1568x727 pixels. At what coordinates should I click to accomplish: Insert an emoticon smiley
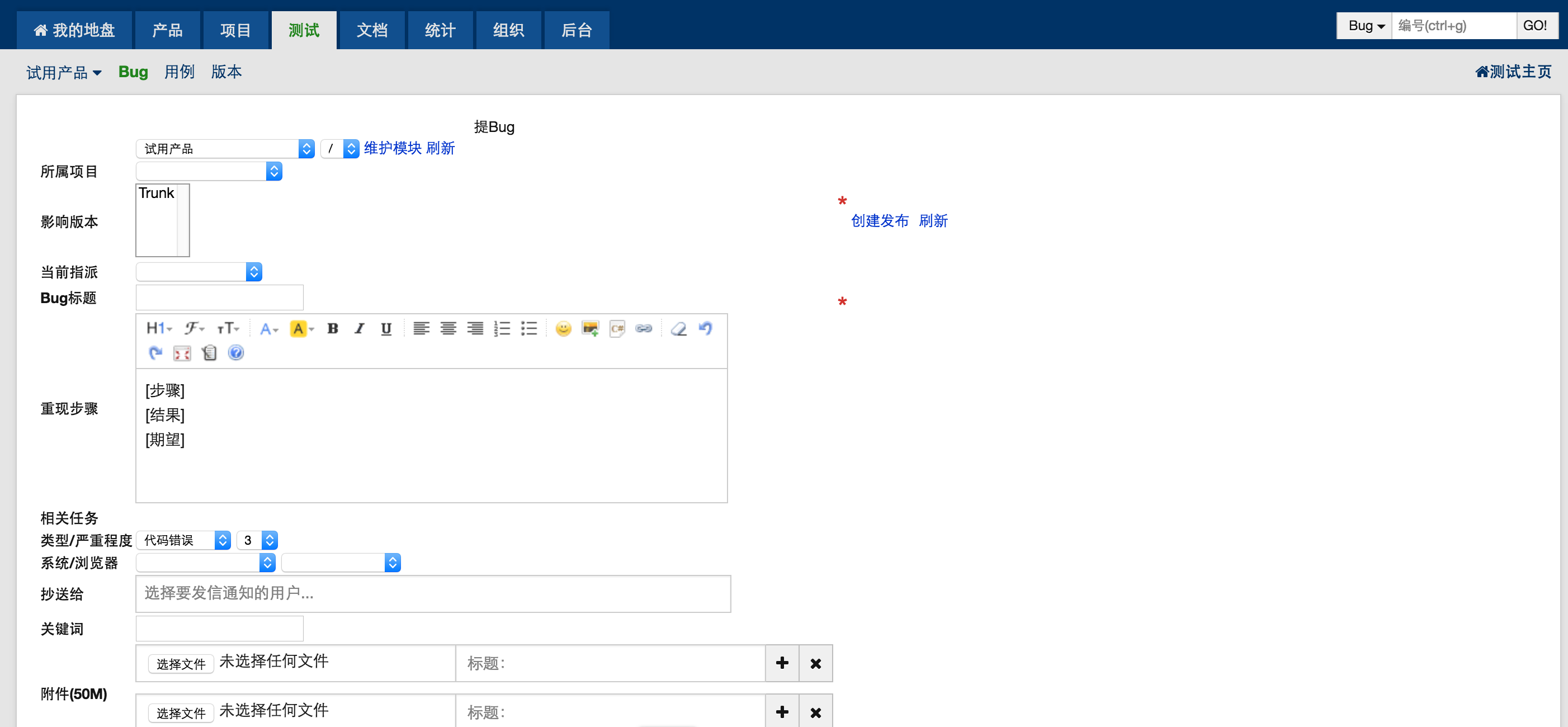coord(563,329)
